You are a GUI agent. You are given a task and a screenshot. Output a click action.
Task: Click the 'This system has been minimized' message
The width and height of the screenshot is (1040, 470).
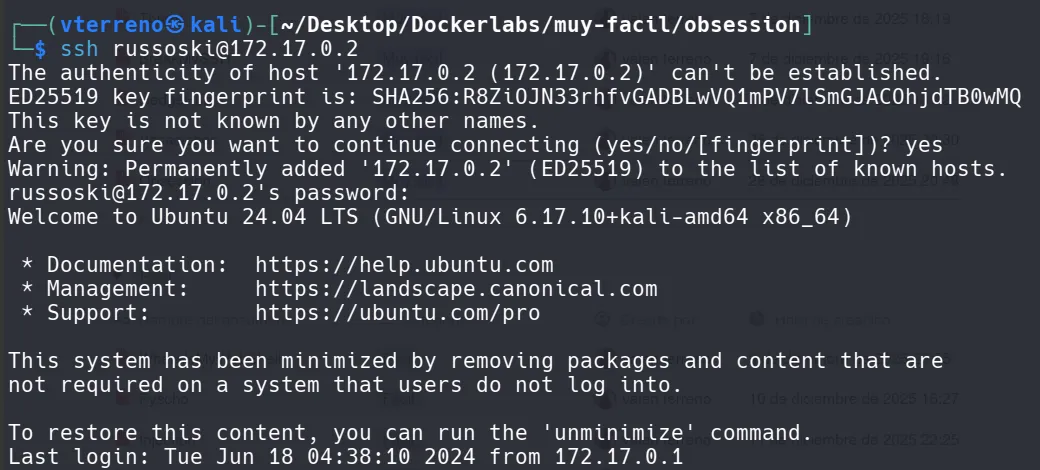tap(475, 361)
